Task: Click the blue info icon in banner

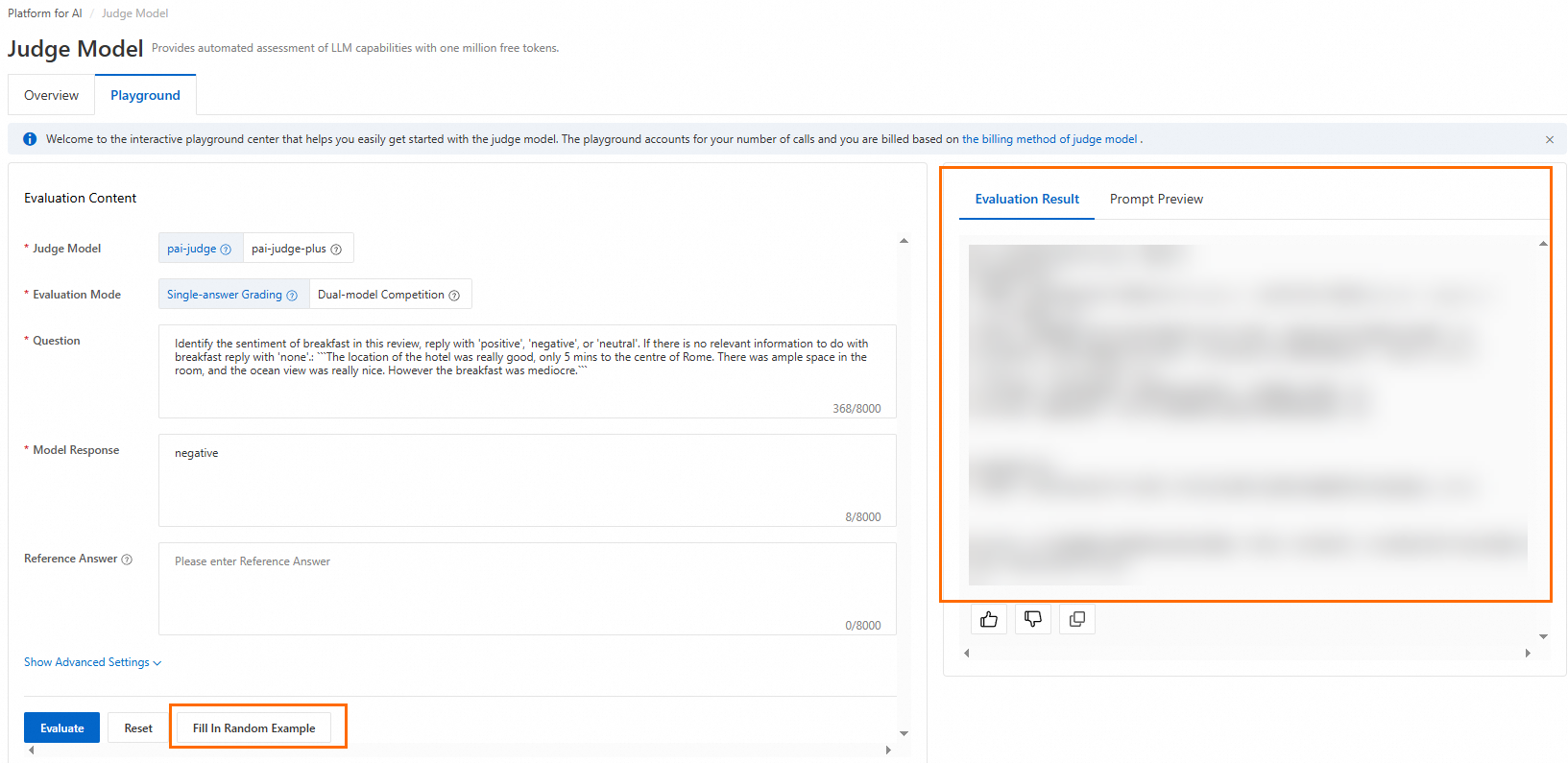Action: click(x=30, y=139)
